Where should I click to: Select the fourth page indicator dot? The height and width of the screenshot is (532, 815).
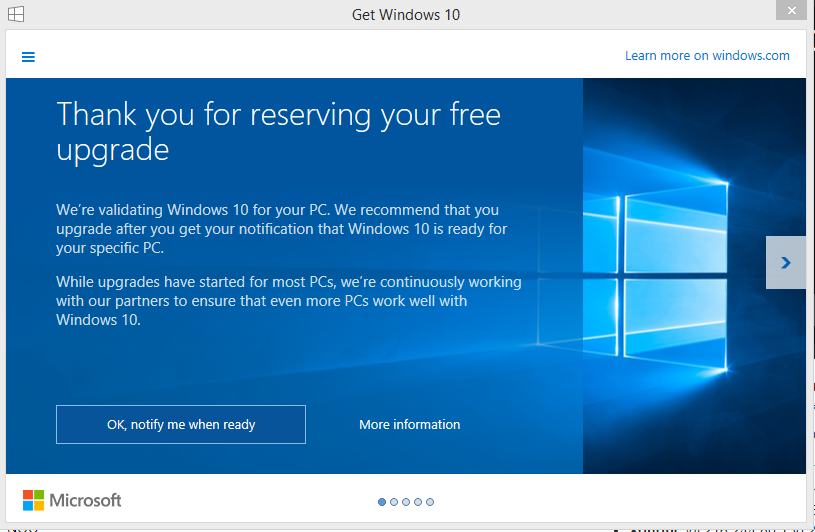[417, 502]
